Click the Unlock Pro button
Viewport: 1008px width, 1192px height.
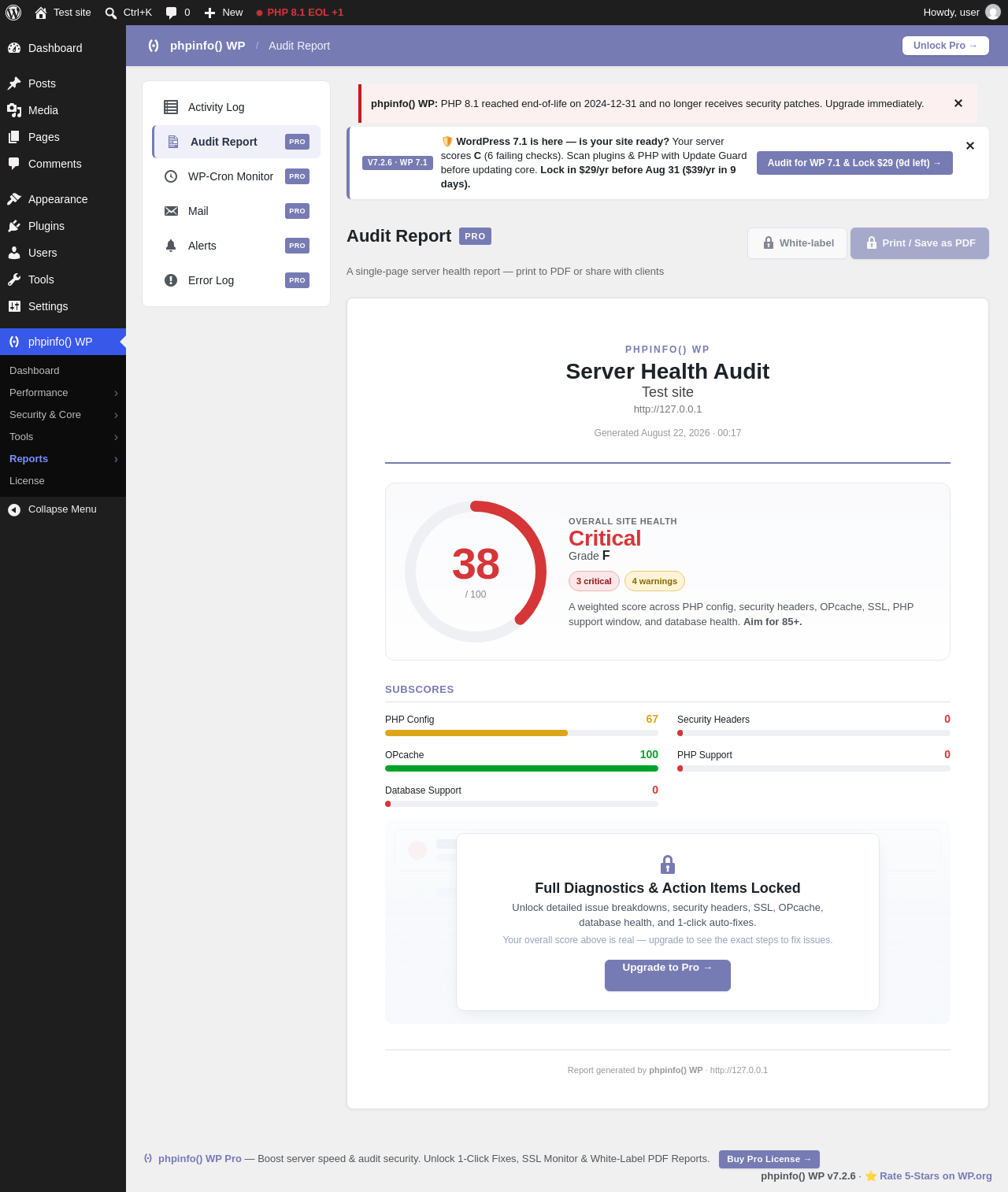tap(945, 46)
